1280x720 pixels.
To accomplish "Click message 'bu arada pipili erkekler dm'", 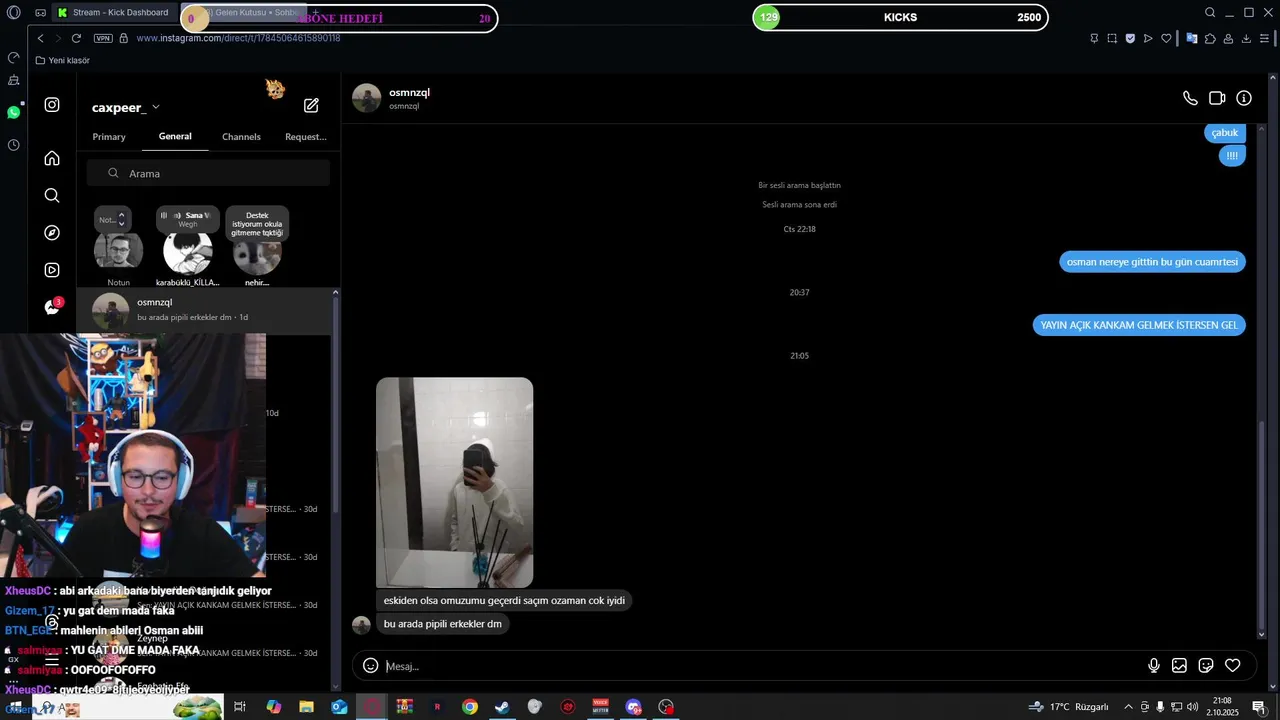I will [442, 624].
